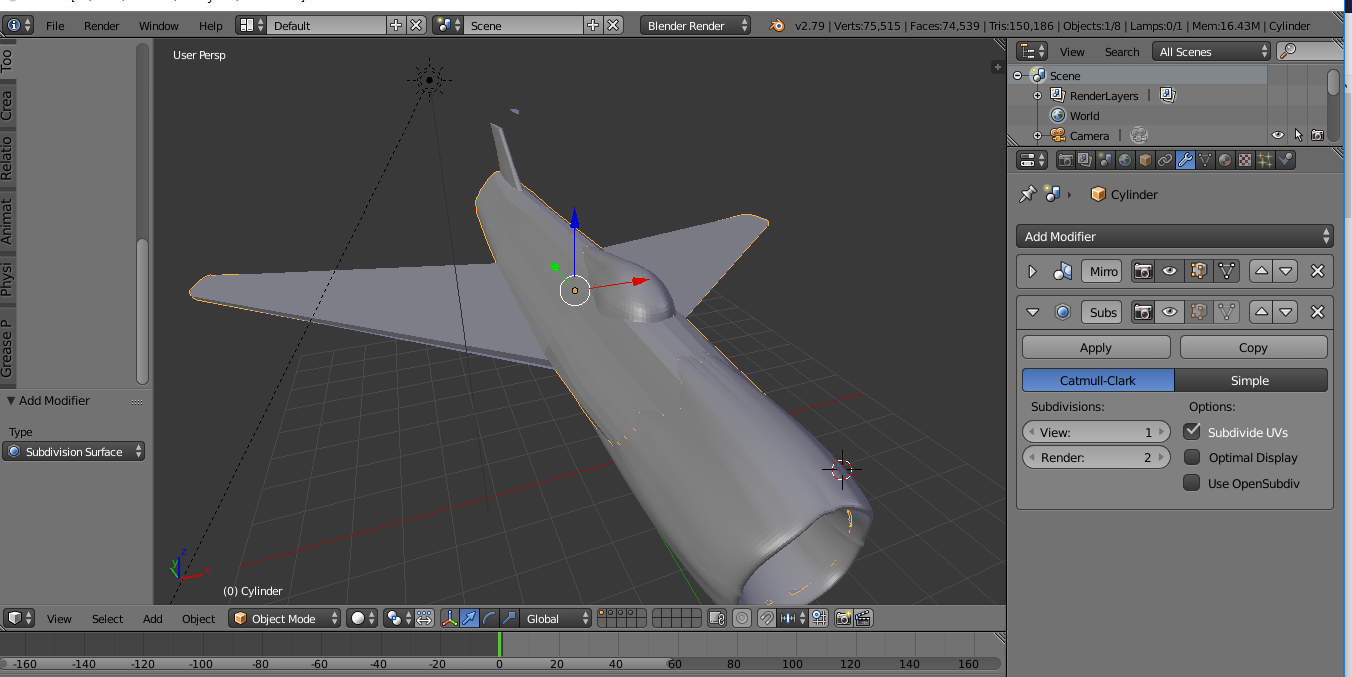Toggle Mirror modifier viewport eye visibility
The height and width of the screenshot is (677, 1352).
1169,271
